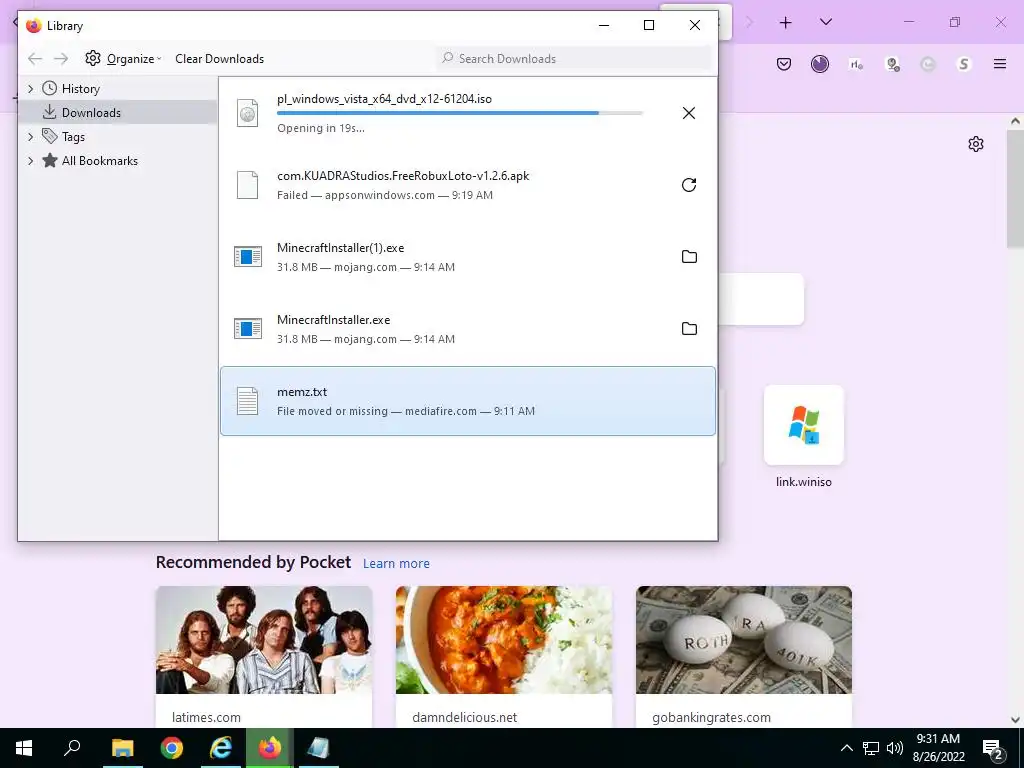Select All Bookmarks in the sidebar
This screenshot has width=1024, height=768.
99,161
